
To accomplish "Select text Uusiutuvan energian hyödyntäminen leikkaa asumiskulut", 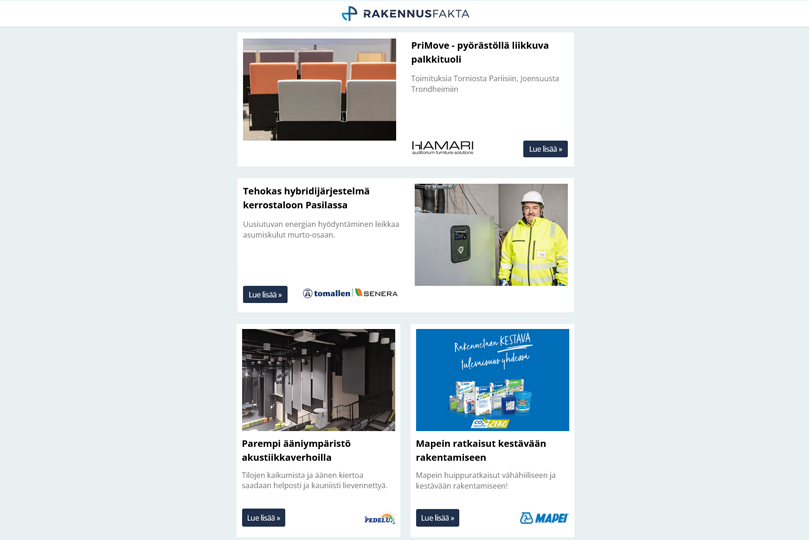I will click(x=321, y=230).
